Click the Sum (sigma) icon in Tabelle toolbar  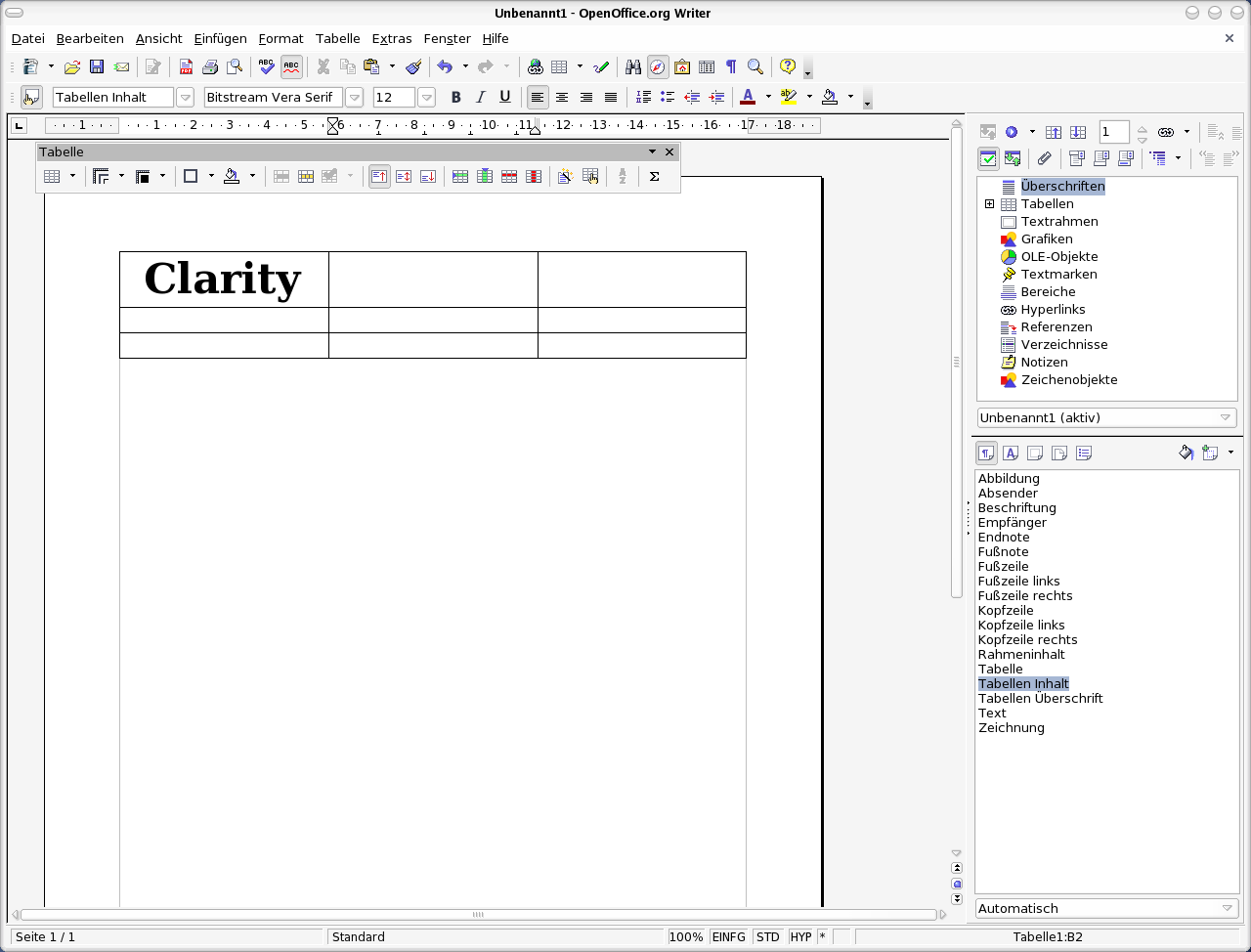[655, 177]
